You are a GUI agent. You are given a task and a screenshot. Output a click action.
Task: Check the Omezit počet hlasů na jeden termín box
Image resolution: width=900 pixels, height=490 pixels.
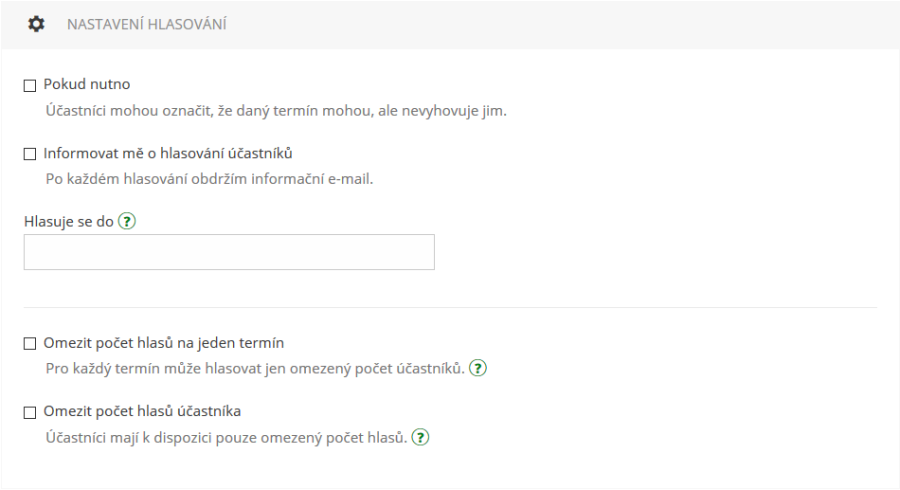click(30, 343)
